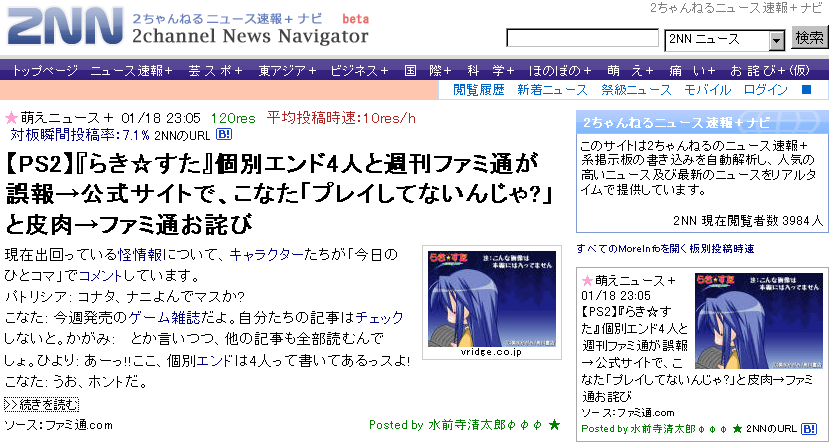This screenshot has width=829, height=442.
Task: Open the 祭級ニュース link
Action: coord(636,90)
